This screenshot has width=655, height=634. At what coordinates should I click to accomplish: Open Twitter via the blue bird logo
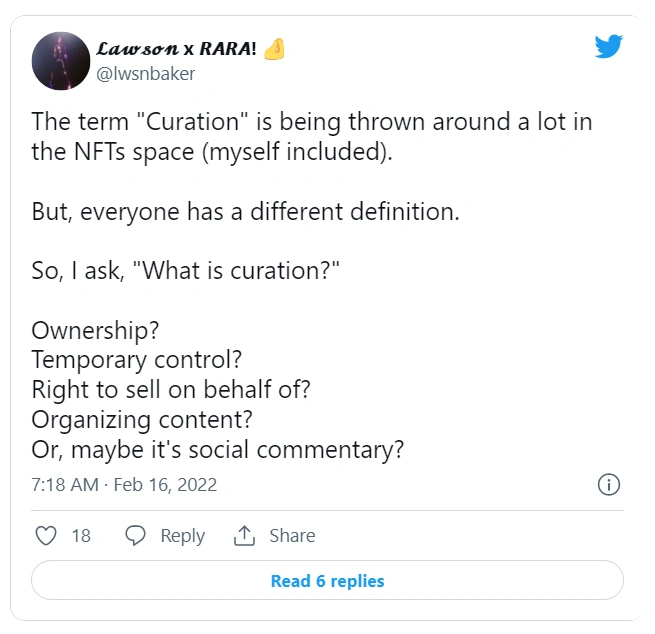point(609,46)
